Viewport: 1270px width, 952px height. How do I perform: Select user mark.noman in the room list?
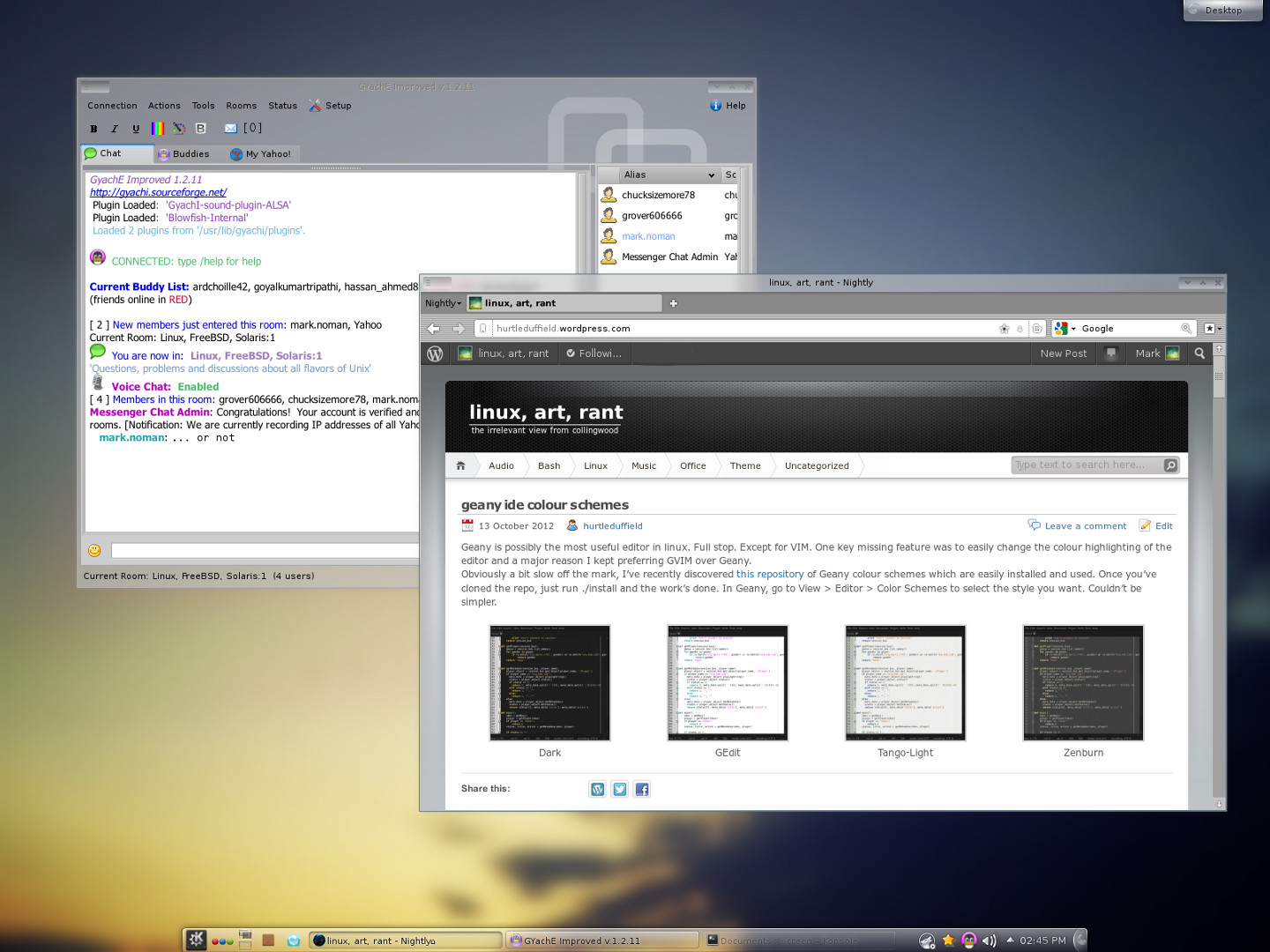pyautogui.click(x=648, y=236)
